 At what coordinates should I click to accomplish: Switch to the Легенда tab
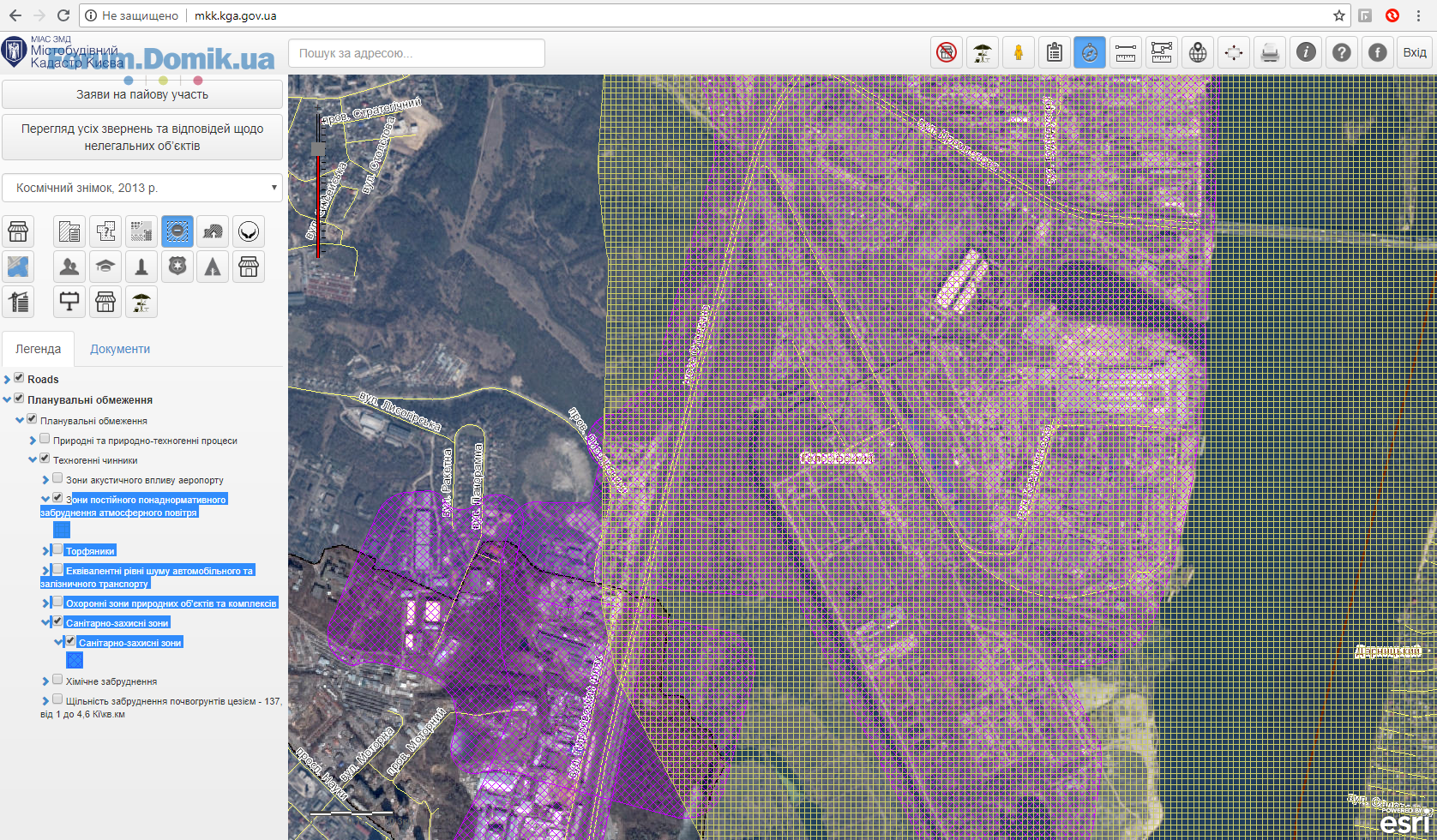(38, 349)
